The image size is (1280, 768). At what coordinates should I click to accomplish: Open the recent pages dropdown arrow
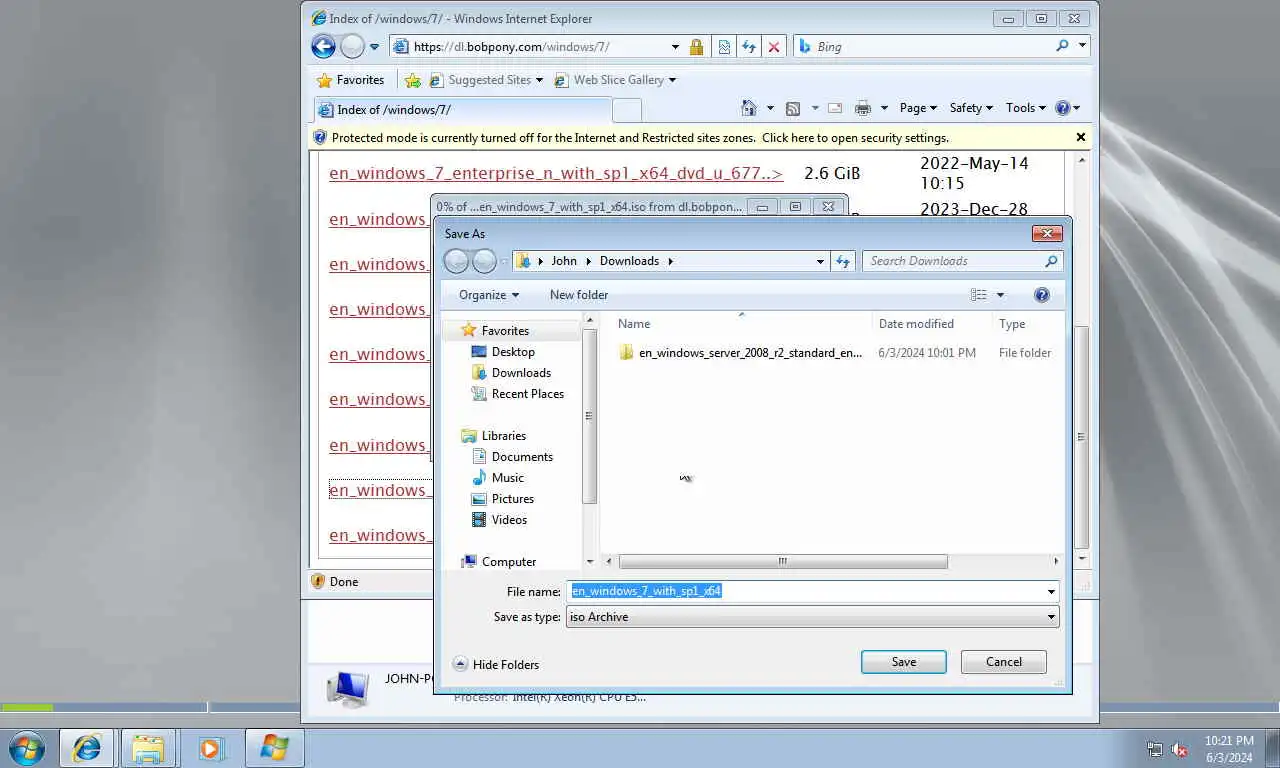(x=374, y=47)
